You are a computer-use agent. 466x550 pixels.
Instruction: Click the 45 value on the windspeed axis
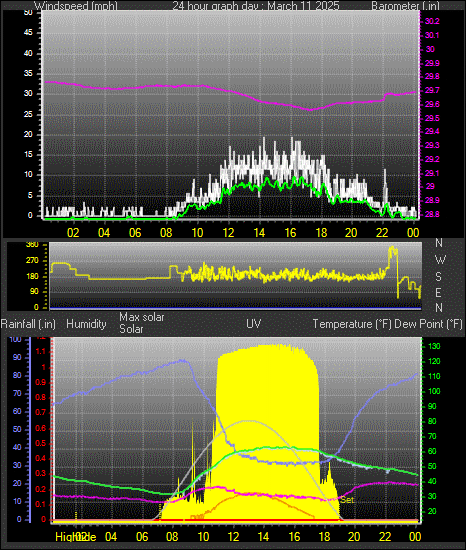tap(28, 33)
